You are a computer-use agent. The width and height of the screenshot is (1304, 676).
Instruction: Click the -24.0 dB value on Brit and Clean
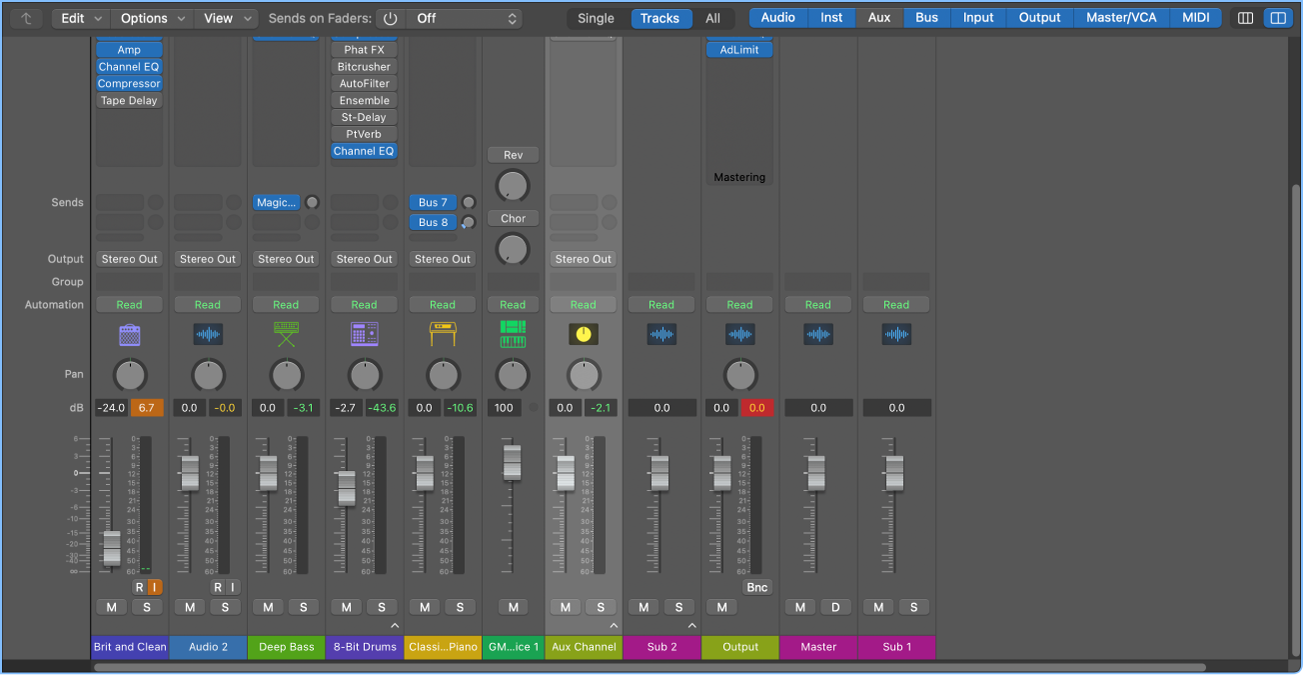click(111, 408)
